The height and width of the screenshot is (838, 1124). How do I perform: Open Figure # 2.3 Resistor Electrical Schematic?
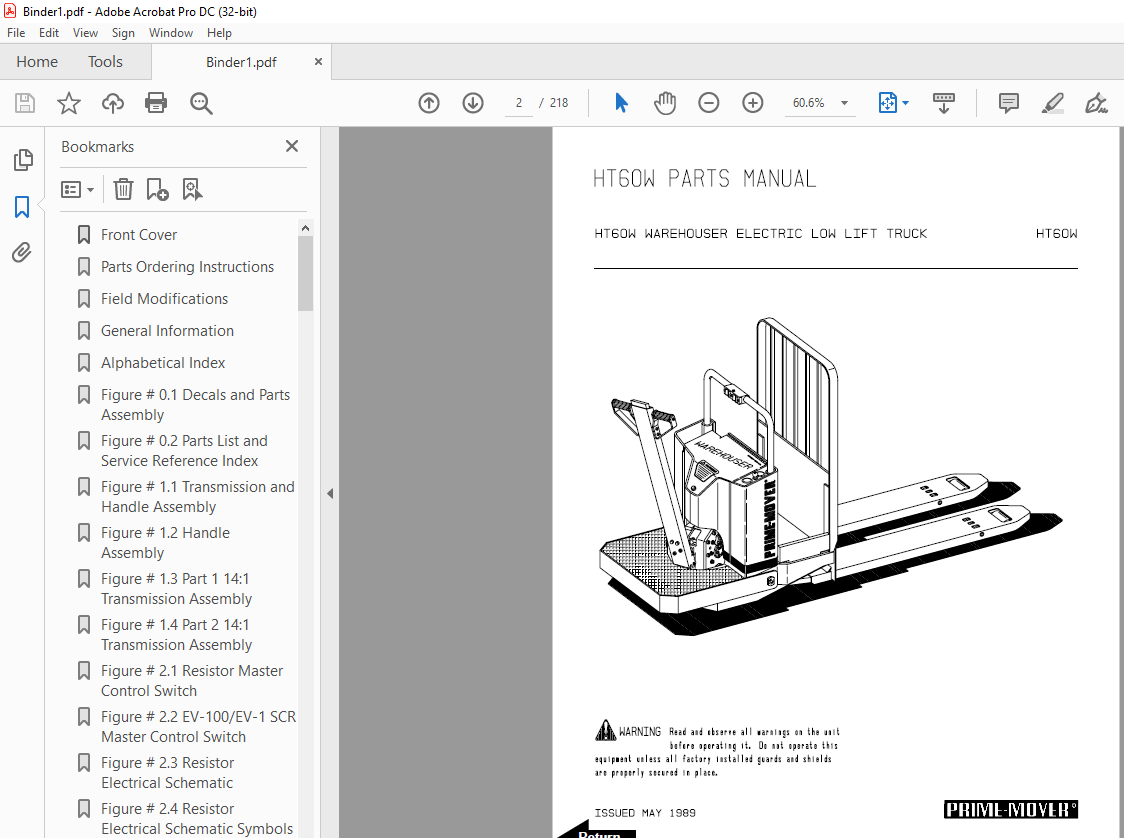coord(167,773)
